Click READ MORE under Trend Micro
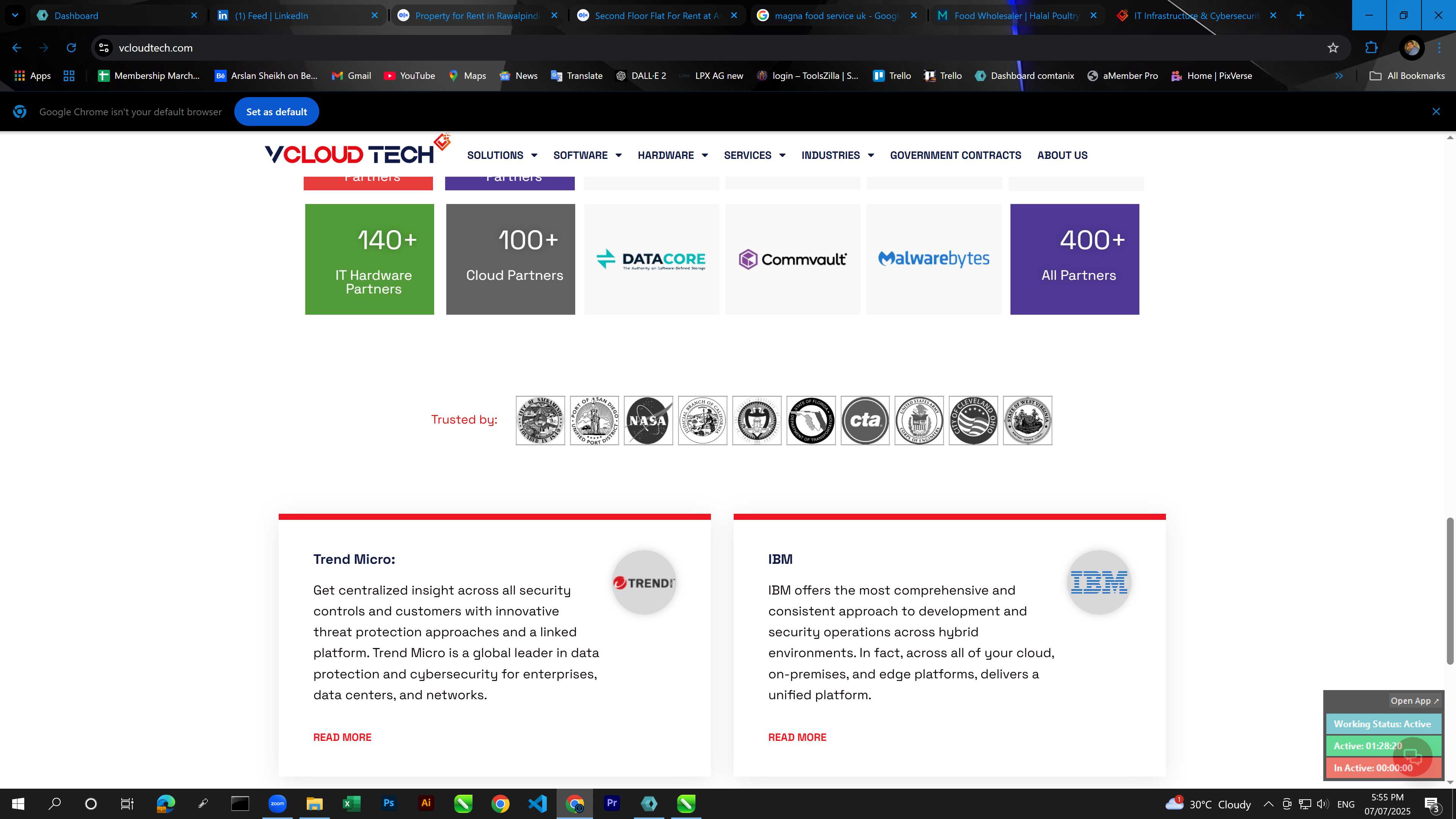 click(x=342, y=737)
